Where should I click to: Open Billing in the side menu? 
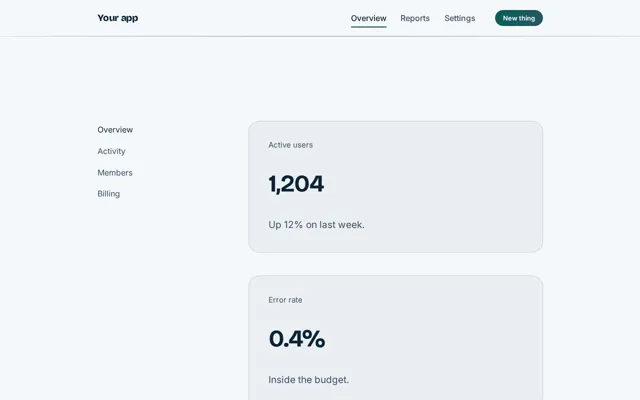click(109, 194)
